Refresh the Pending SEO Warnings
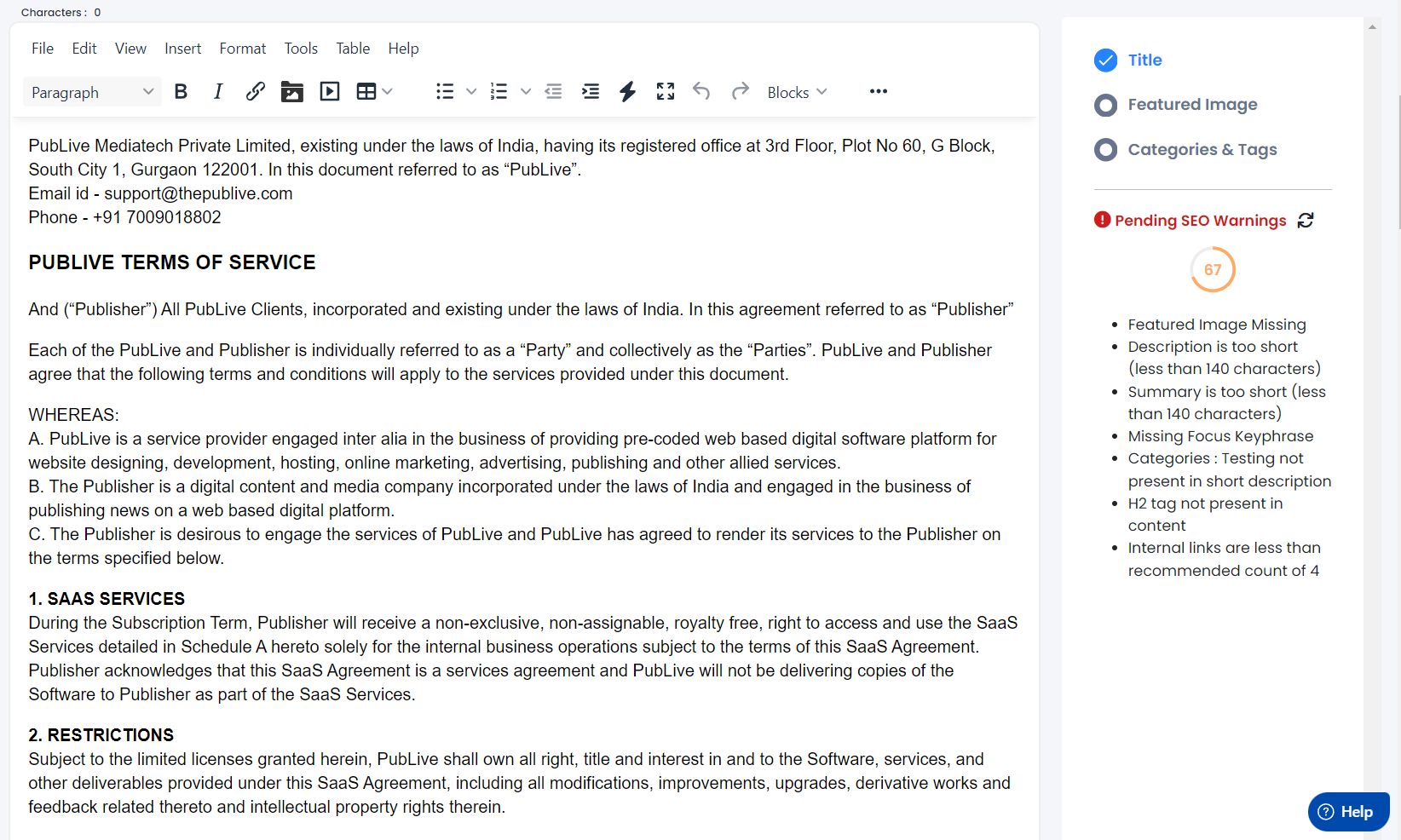 1306,221
